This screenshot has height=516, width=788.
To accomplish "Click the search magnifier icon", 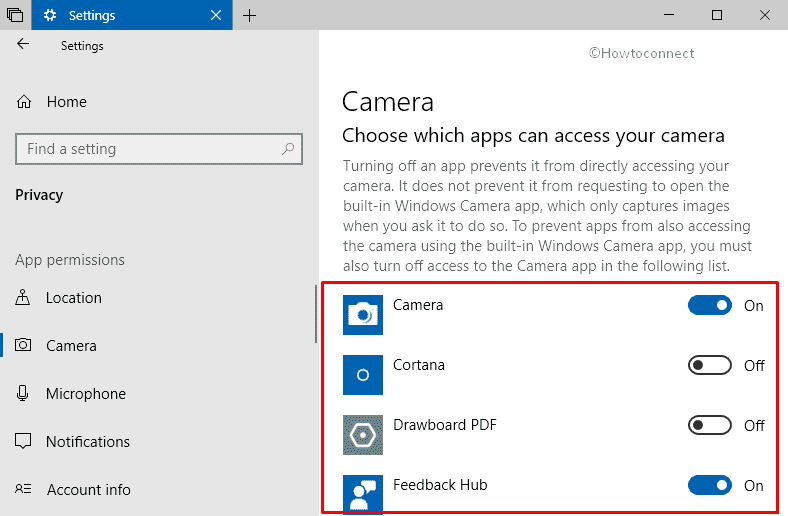I will click(x=288, y=149).
